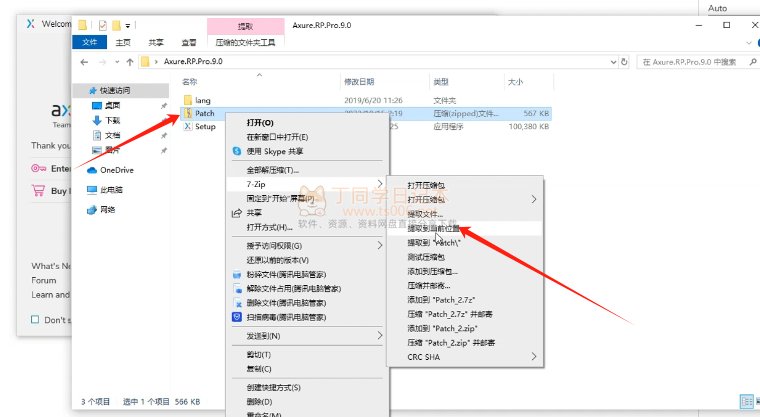This screenshot has height=417, width=760.
Task: Open the quick access toolbar customize arrow
Action: (x=127, y=26)
